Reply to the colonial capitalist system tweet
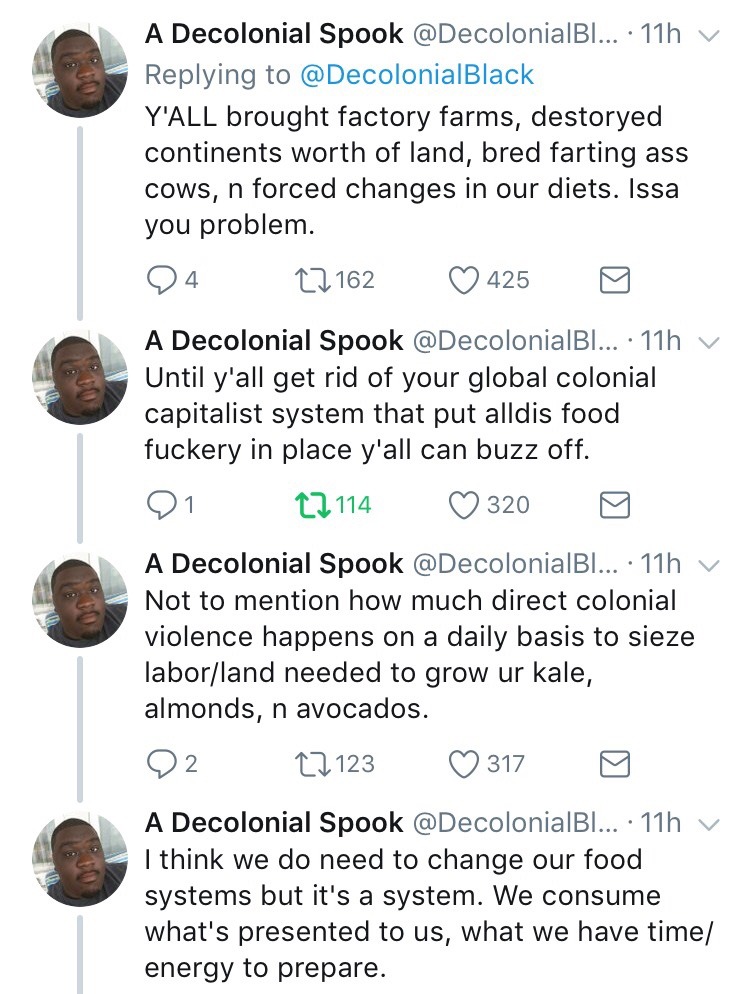The width and height of the screenshot is (750, 994). pos(161,505)
